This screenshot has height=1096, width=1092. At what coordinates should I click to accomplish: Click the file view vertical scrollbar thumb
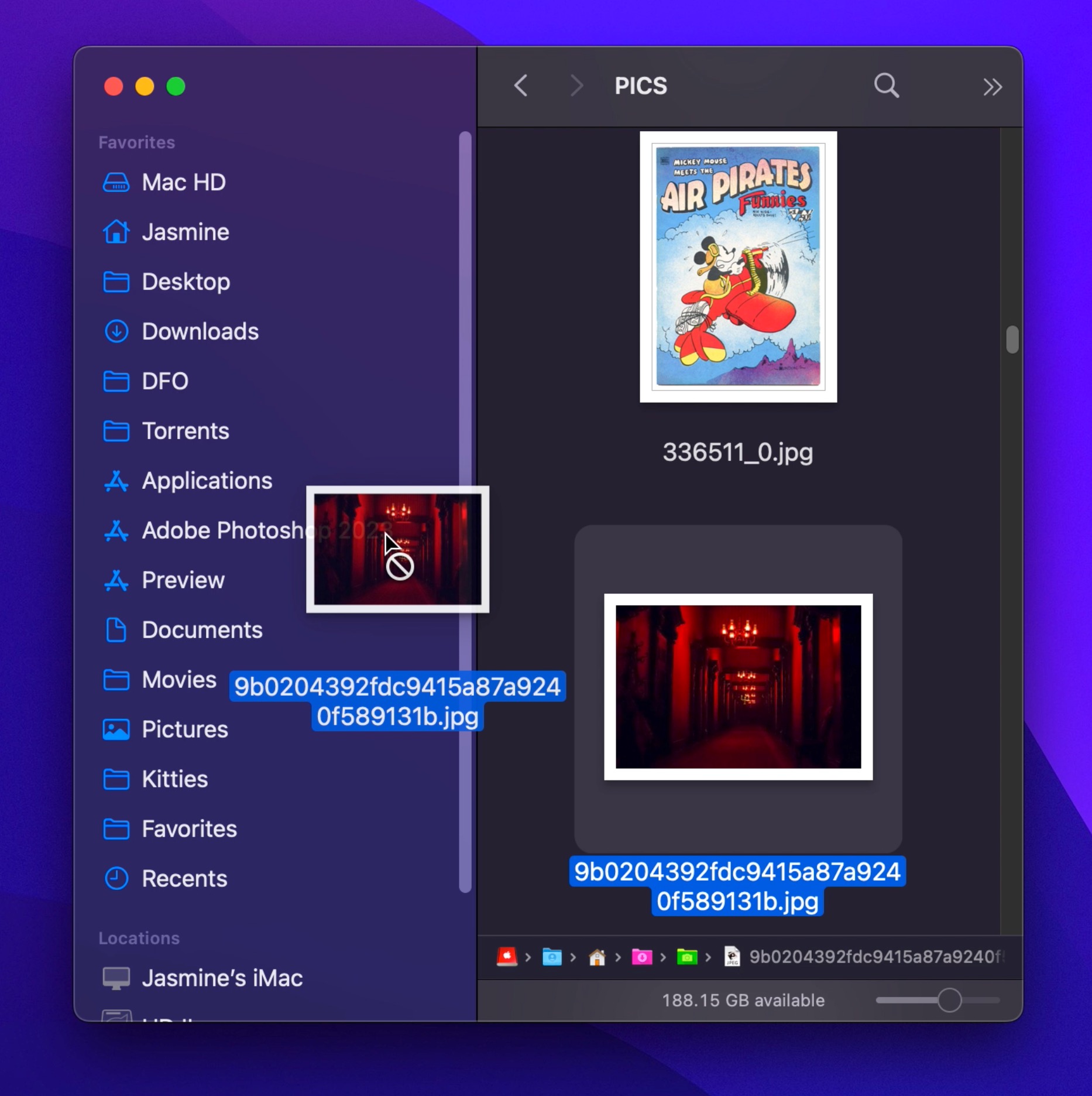click(x=1012, y=340)
